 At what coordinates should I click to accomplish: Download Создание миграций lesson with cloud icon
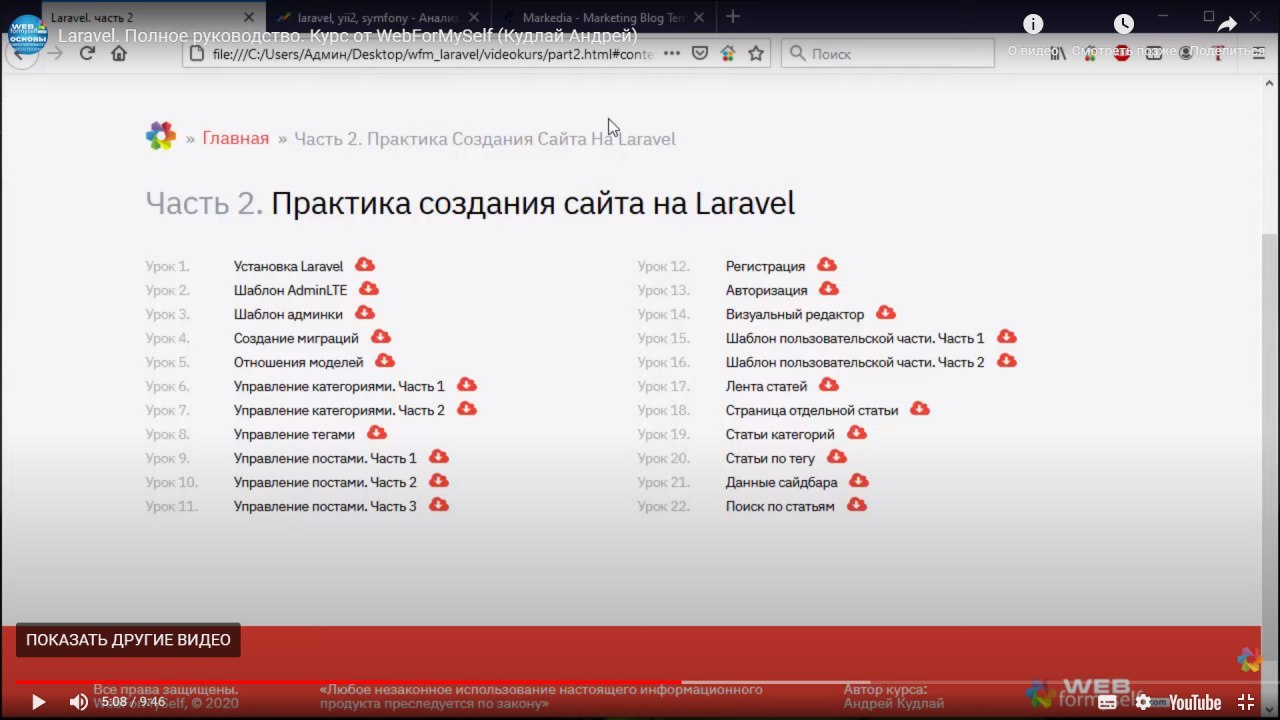(381, 337)
